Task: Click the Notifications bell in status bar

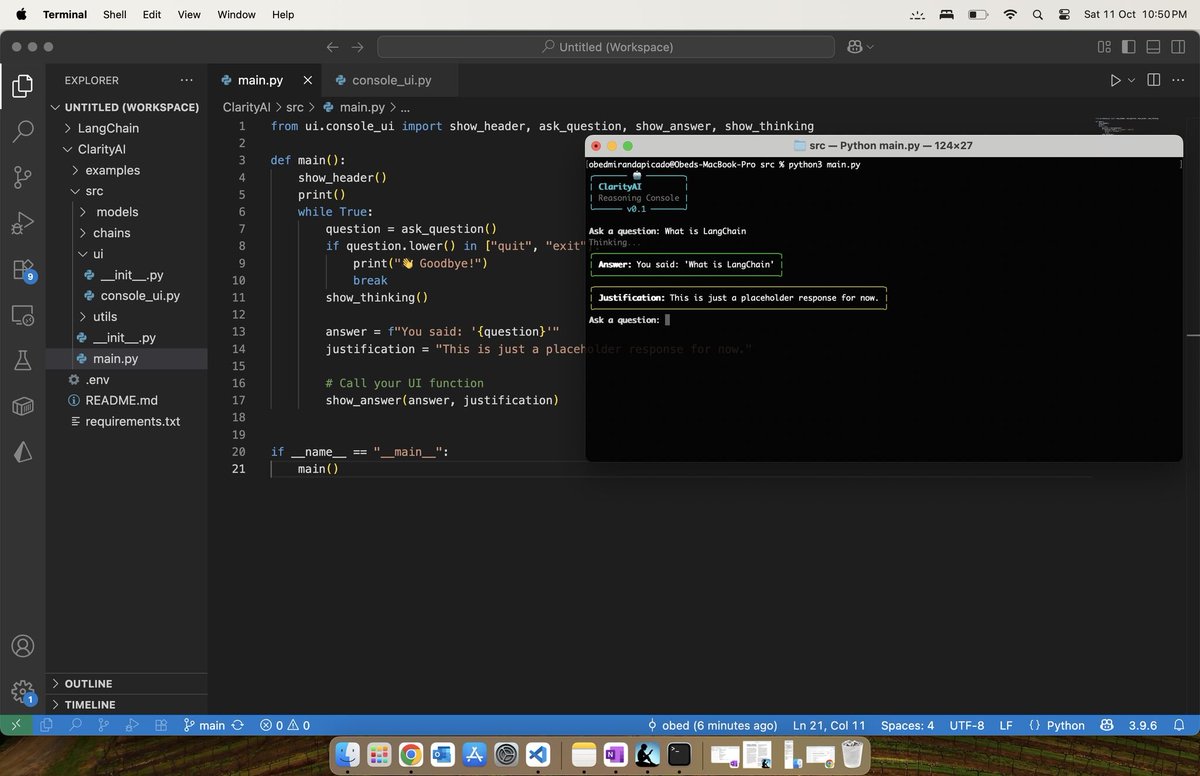Action: 1181,725
